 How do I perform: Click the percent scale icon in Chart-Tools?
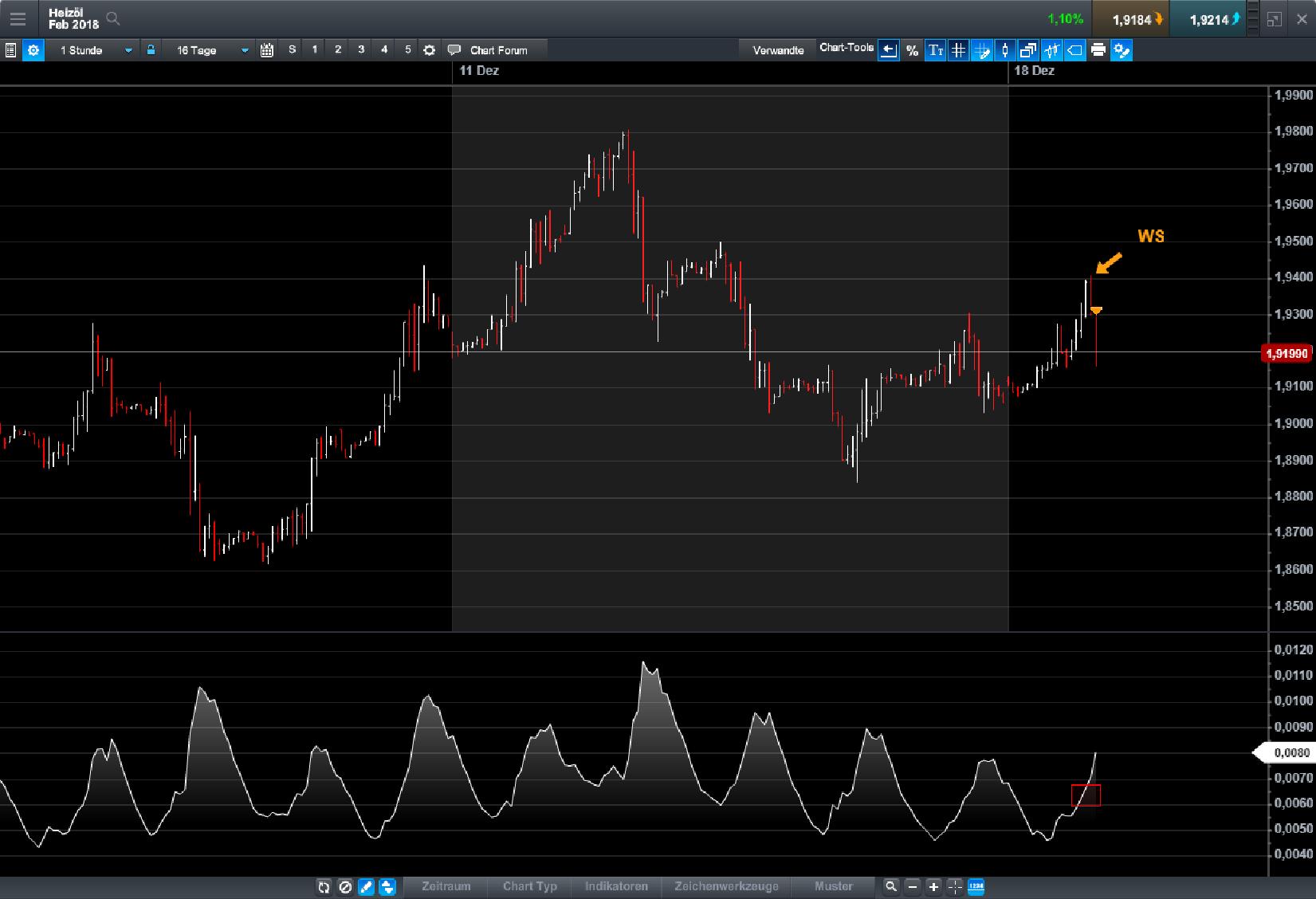tap(912, 49)
